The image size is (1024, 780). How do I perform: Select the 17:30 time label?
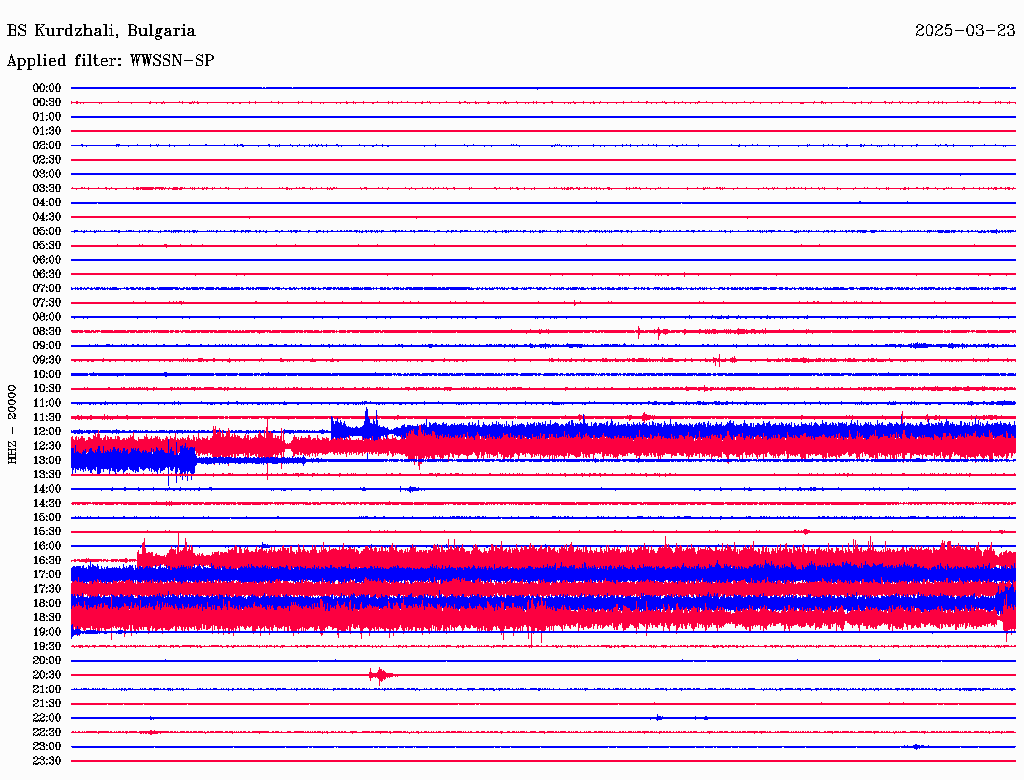click(47, 589)
